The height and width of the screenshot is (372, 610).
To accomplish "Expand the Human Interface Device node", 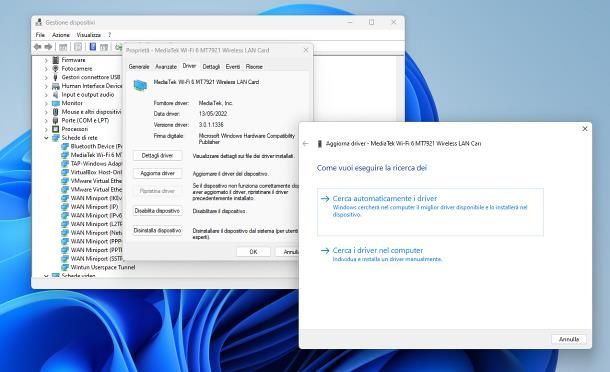I will click(x=46, y=86).
